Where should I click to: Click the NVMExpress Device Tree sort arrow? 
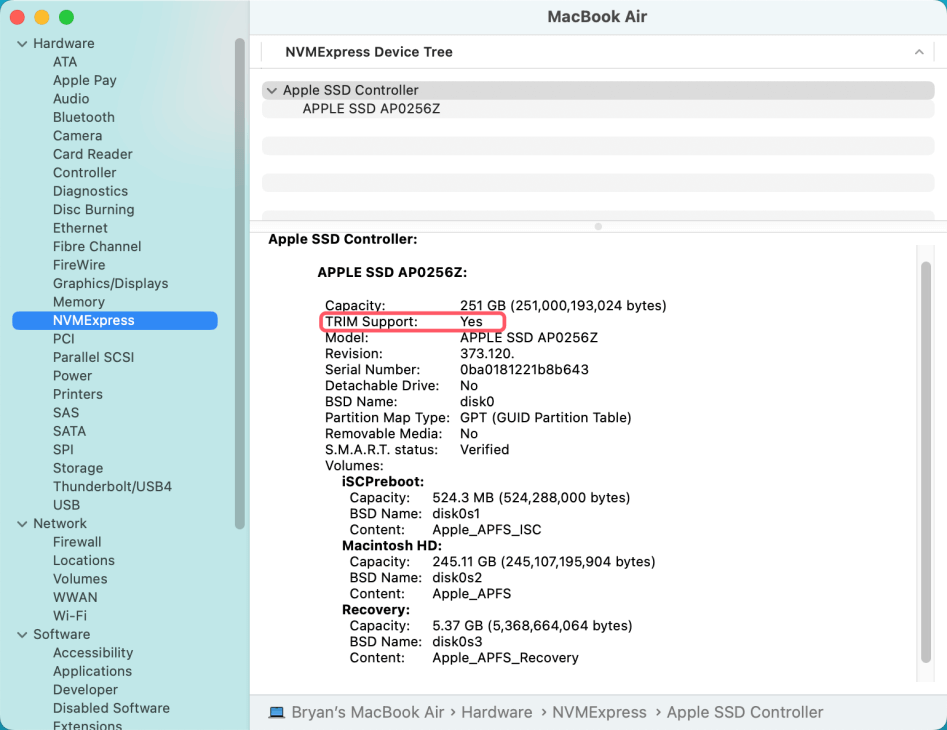pyautogui.click(x=918, y=52)
